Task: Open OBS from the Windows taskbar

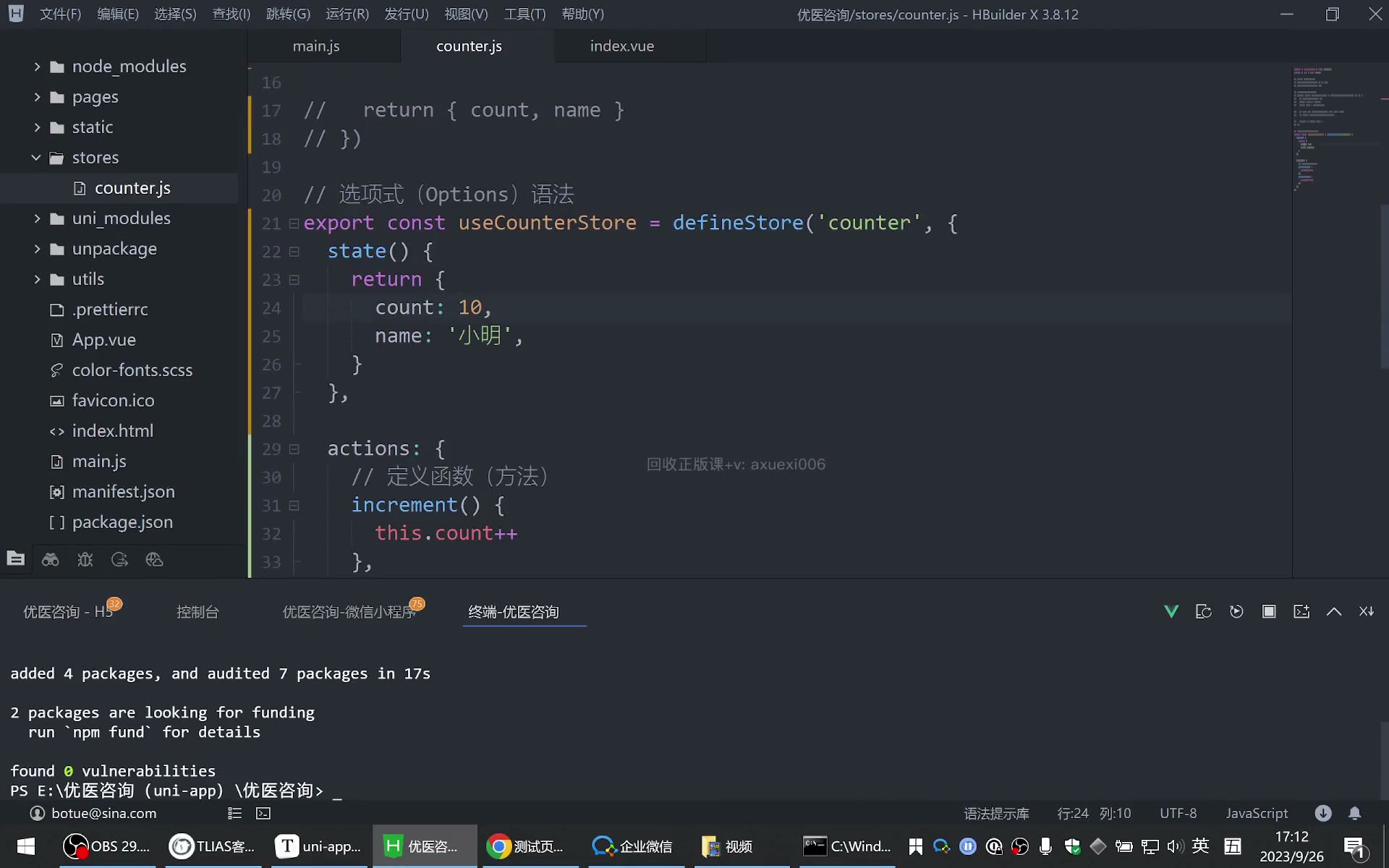Action: (107, 846)
